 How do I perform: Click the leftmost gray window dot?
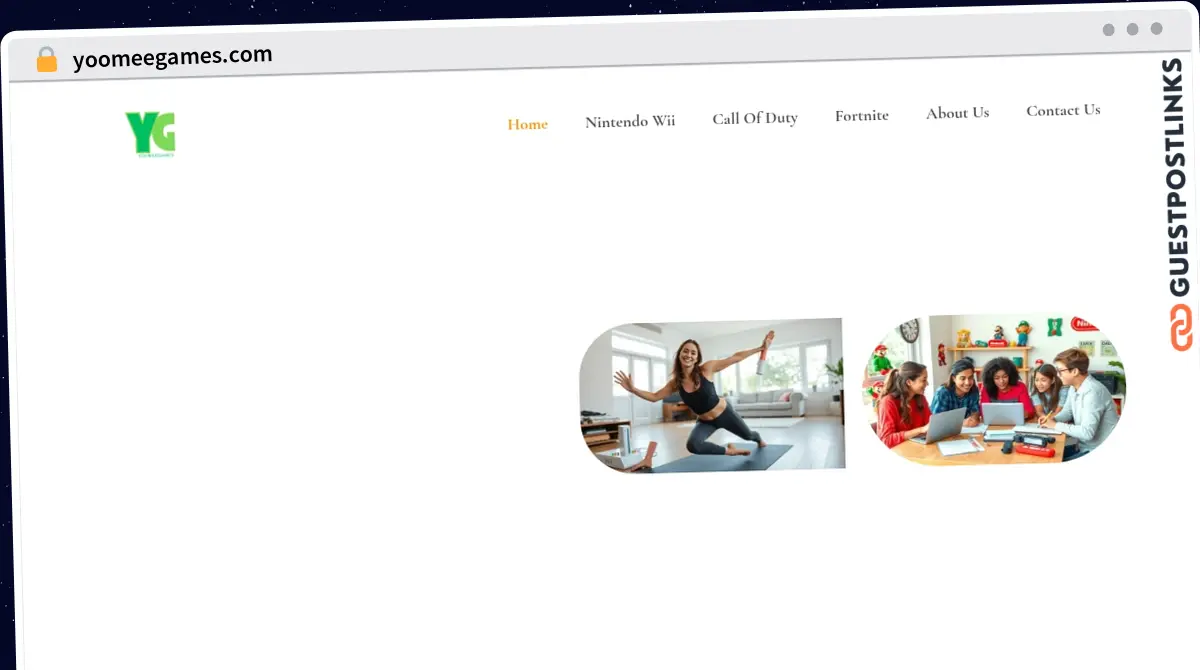tap(1109, 30)
